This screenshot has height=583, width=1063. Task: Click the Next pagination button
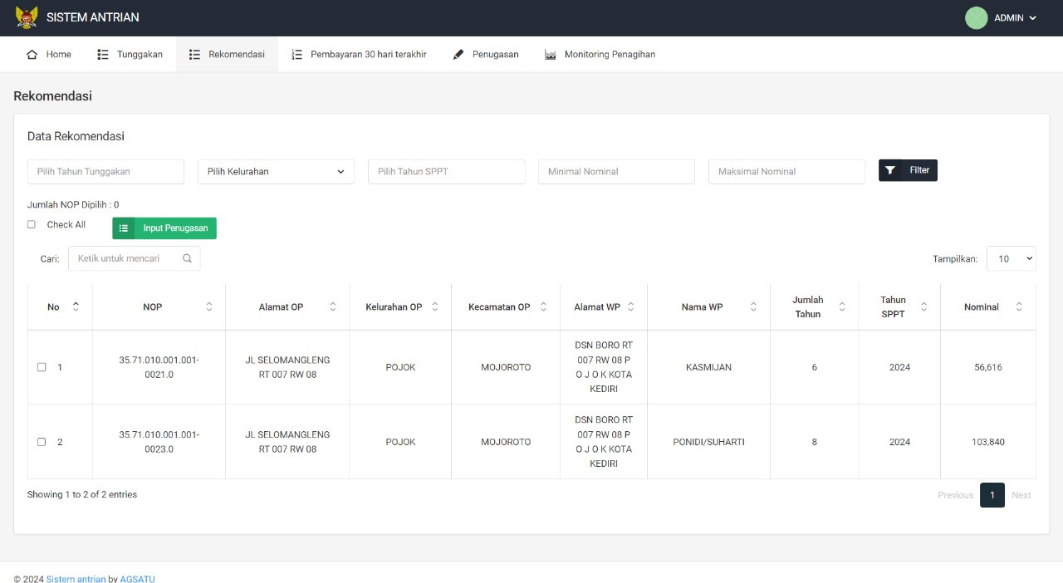point(1021,495)
